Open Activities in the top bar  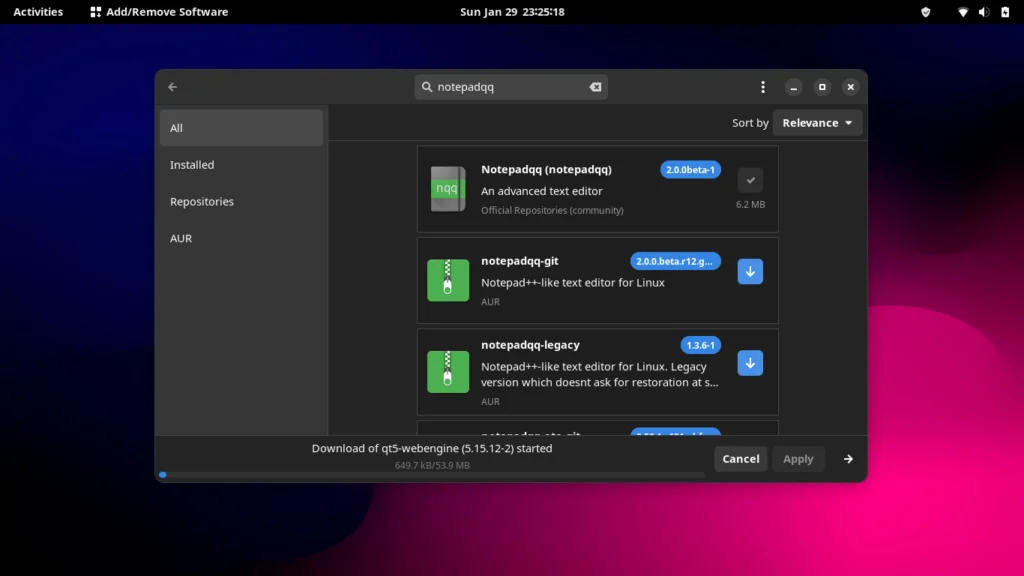coord(37,12)
